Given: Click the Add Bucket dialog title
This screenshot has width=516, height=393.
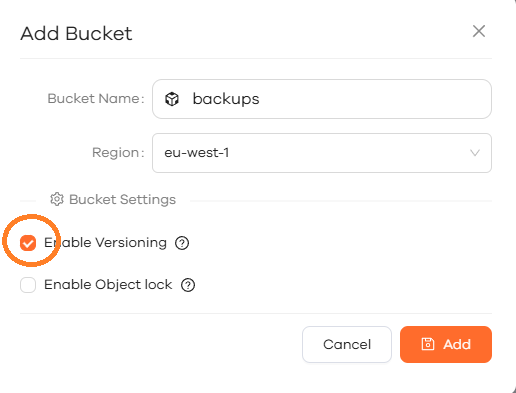Looking at the screenshot, I should (x=76, y=33).
